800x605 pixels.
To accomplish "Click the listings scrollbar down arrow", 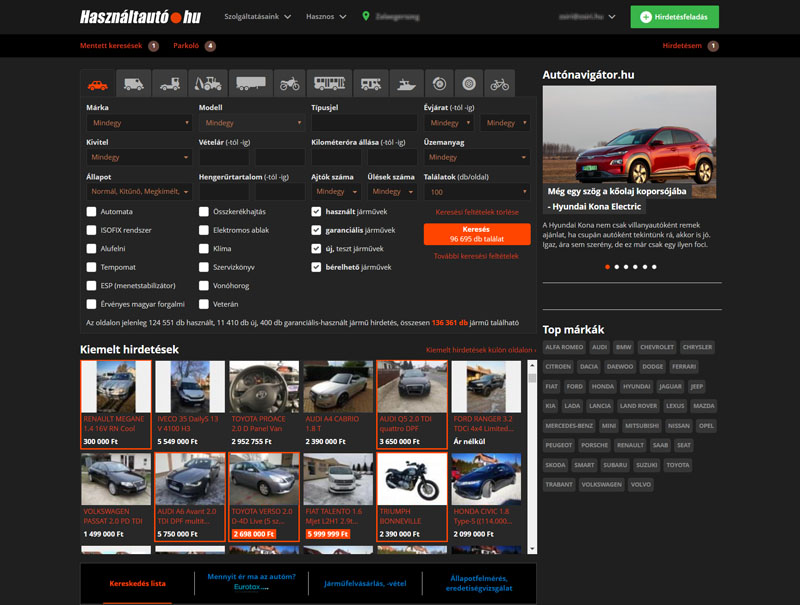I will [x=532, y=549].
